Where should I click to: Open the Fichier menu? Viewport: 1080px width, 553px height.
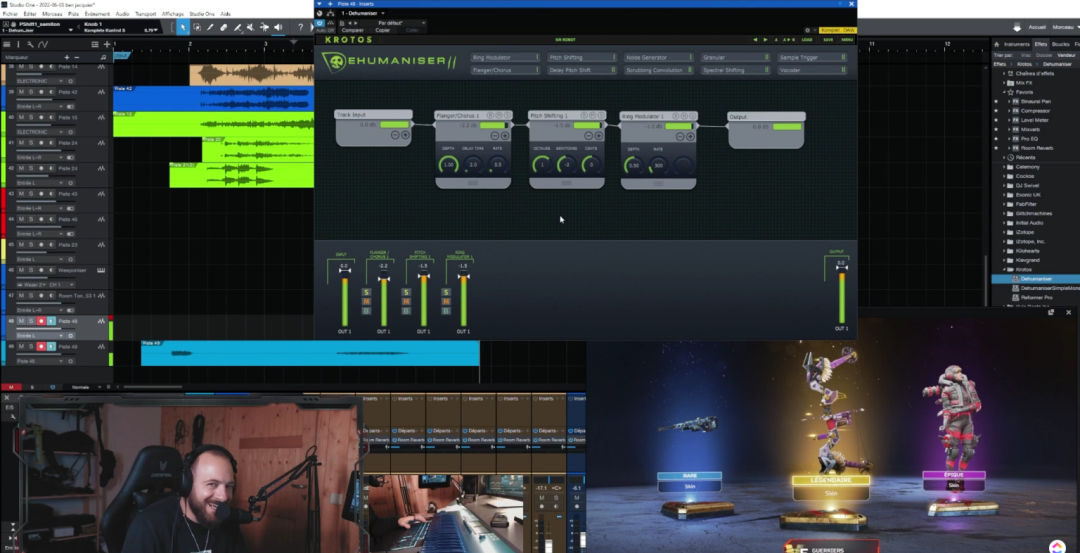point(10,13)
